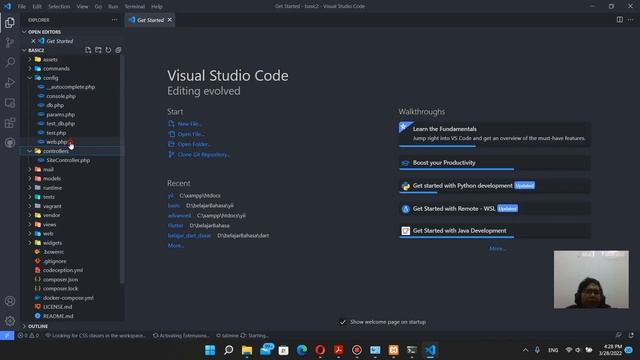The height and width of the screenshot is (360, 640).
Task: Open the Opera browser from the taskbar
Action: tap(320, 350)
